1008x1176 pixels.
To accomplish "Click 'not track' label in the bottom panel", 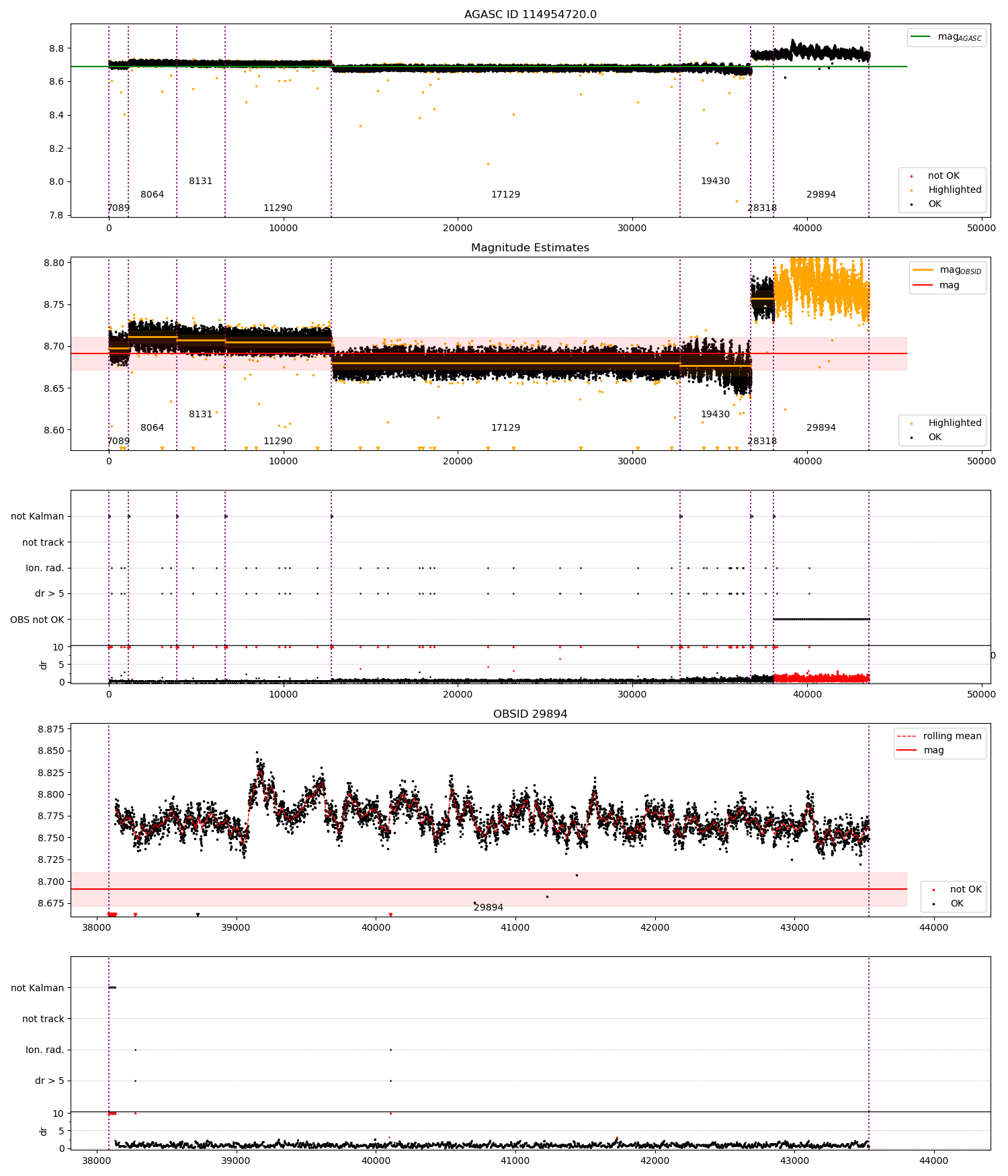I will pyautogui.click(x=43, y=1019).
